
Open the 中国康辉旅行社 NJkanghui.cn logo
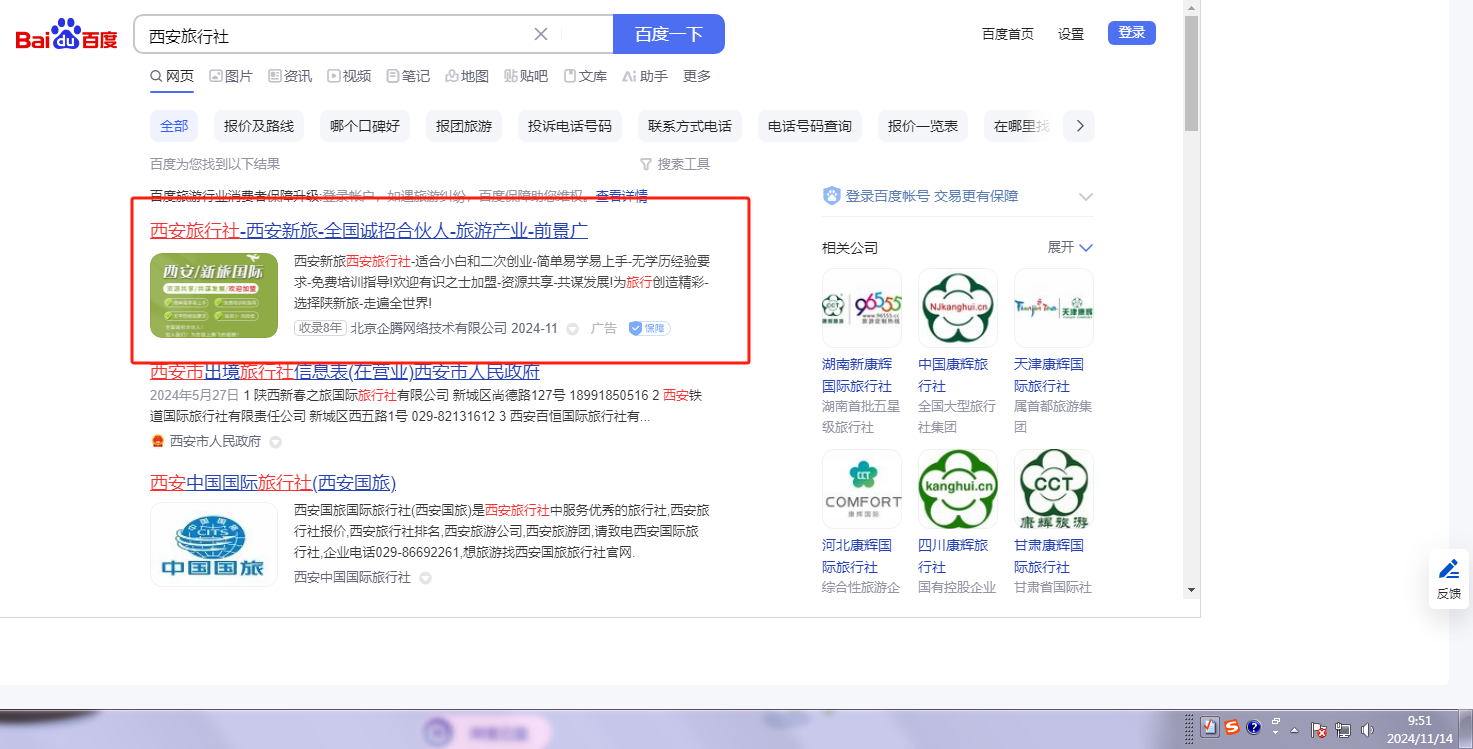(x=958, y=307)
